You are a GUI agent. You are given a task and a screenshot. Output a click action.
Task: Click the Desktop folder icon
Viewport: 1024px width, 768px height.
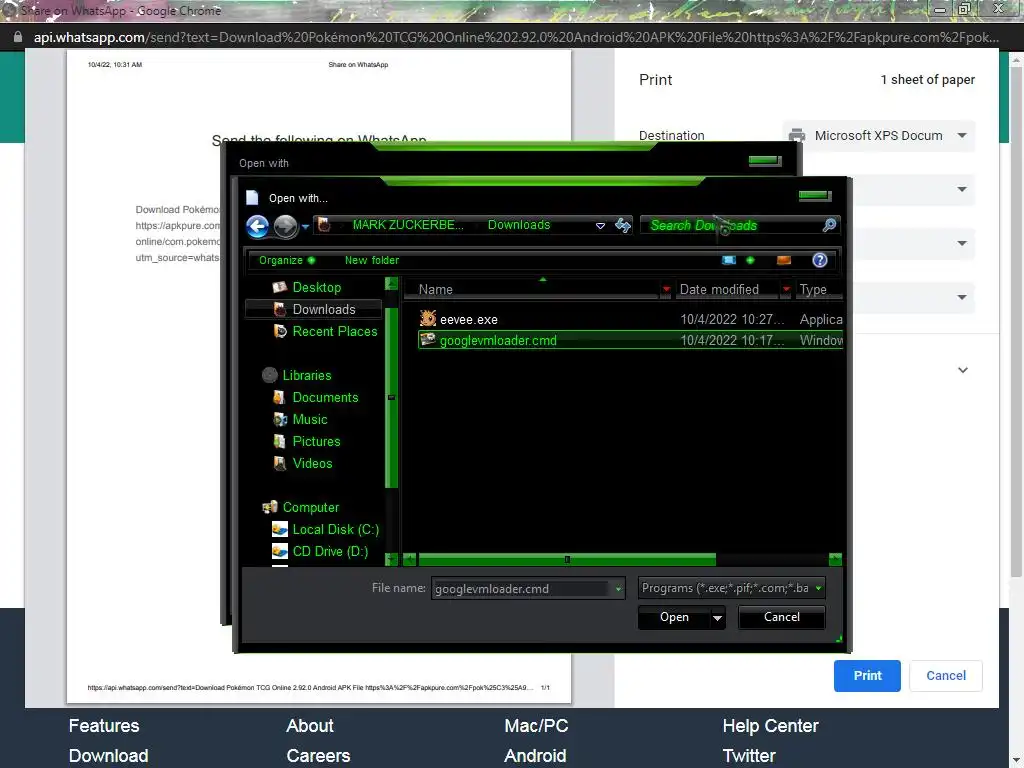pyautogui.click(x=280, y=287)
